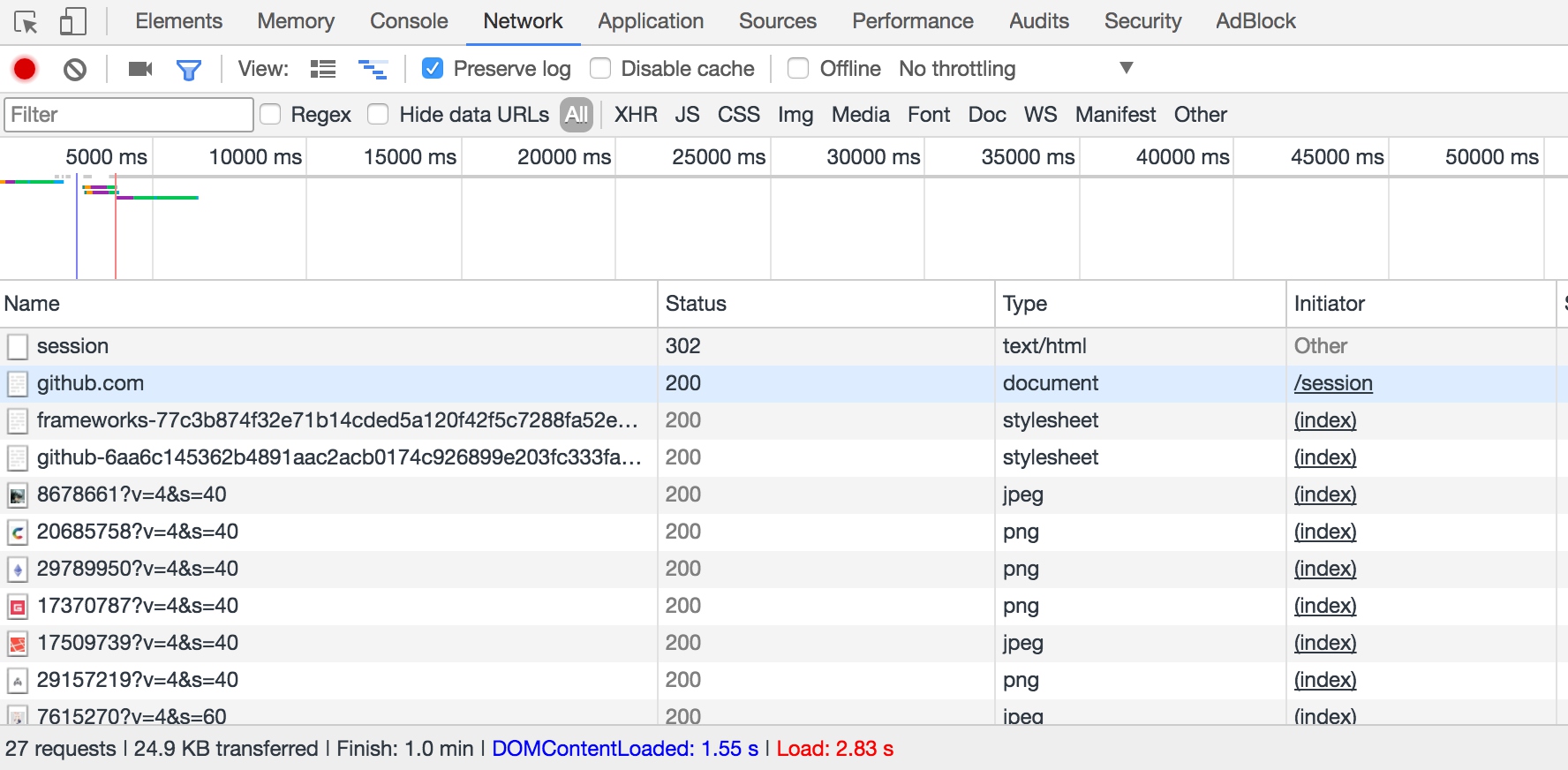Filter requests by XHR type

[636, 115]
